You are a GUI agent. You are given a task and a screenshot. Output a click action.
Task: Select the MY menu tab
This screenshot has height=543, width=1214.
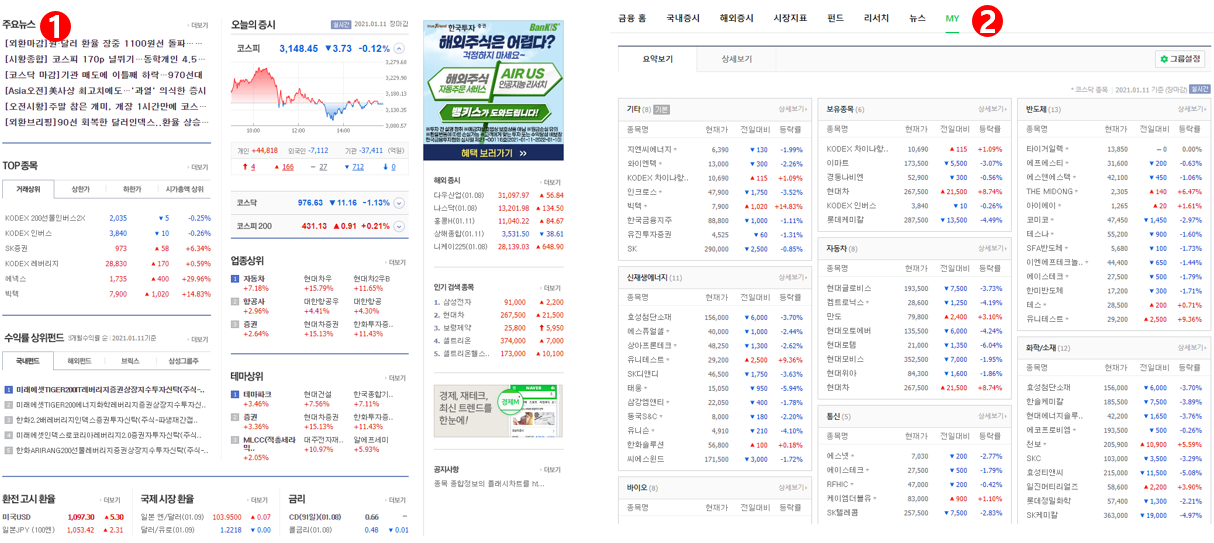952,18
